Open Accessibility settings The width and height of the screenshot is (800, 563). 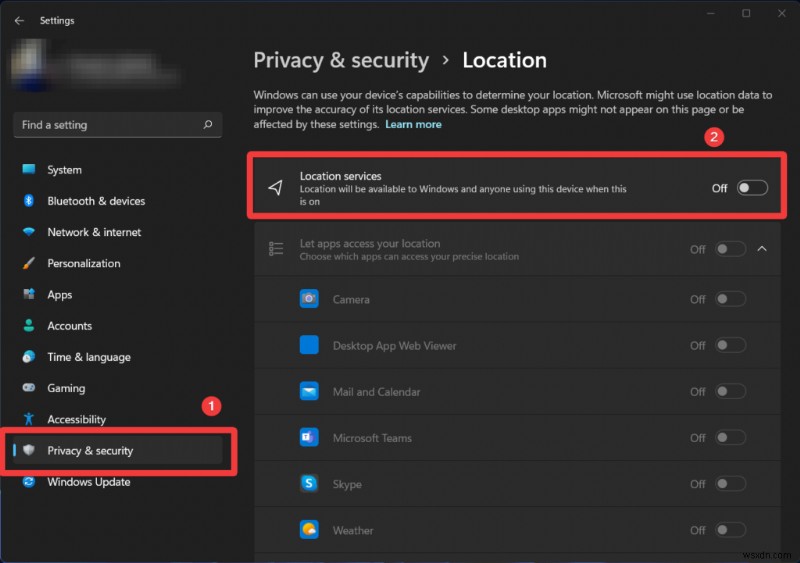coord(118,419)
